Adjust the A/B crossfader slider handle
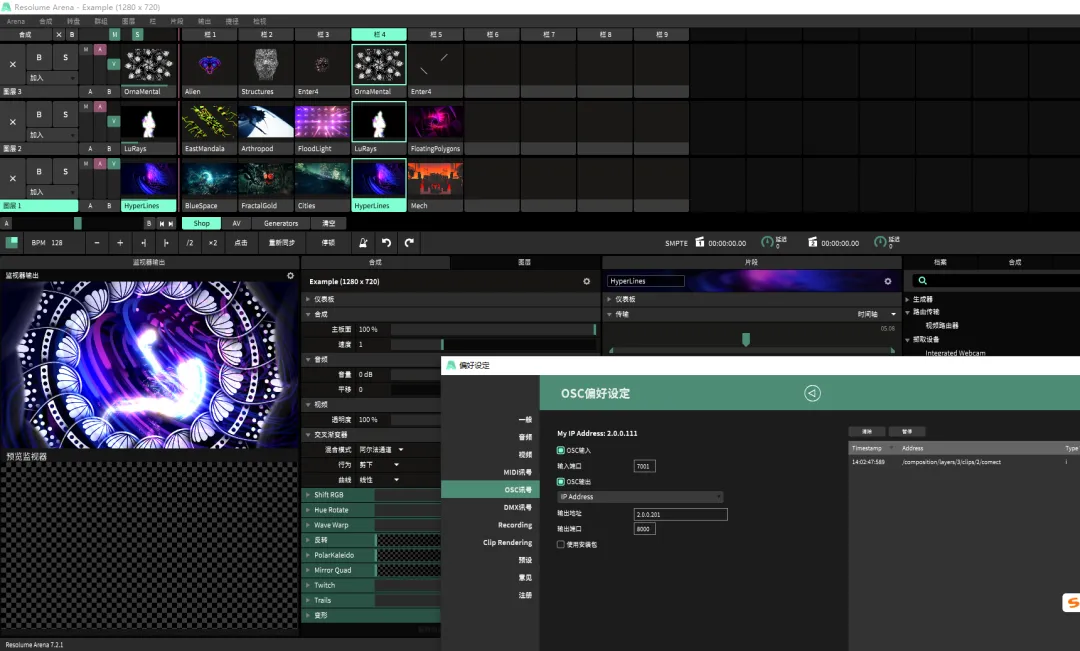 tap(78, 223)
